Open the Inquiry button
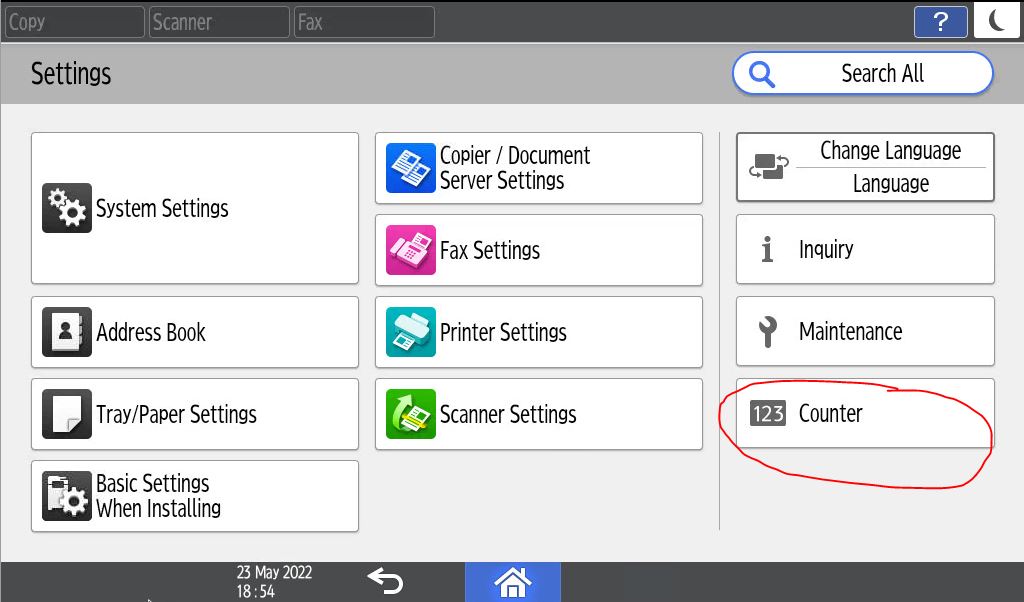Screen dimensions: 1024x602 click(865, 249)
